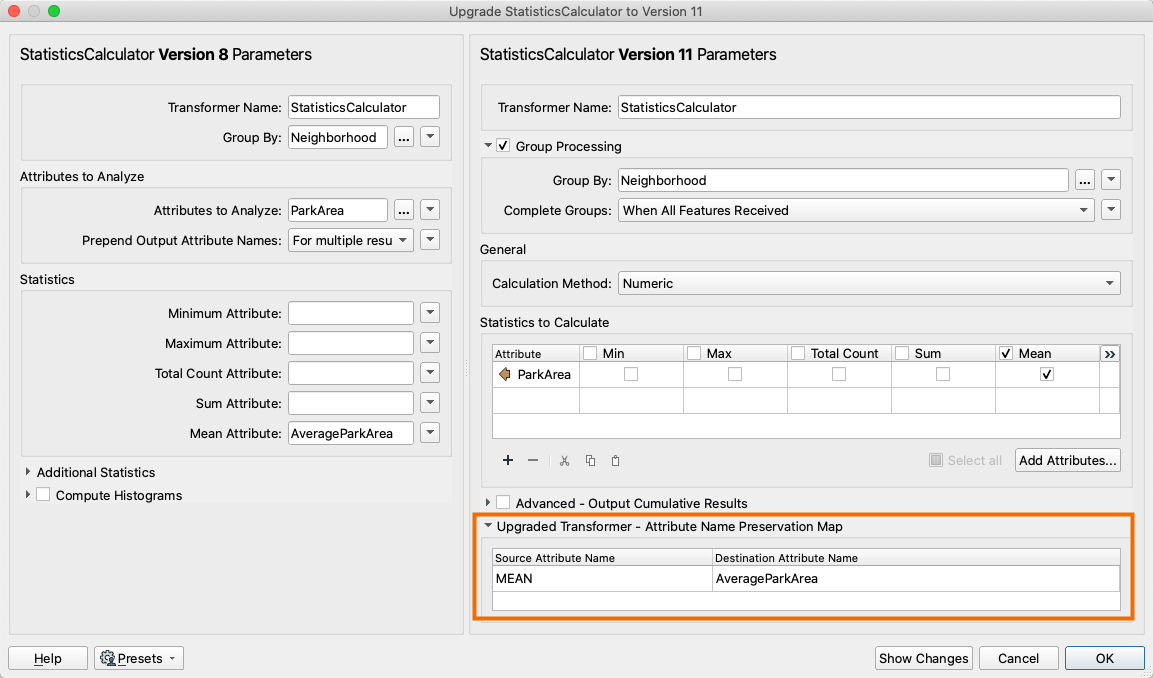The height and width of the screenshot is (678, 1153).
Task: Click the paste clipboard icon below the statistics table
Action: click(x=615, y=460)
